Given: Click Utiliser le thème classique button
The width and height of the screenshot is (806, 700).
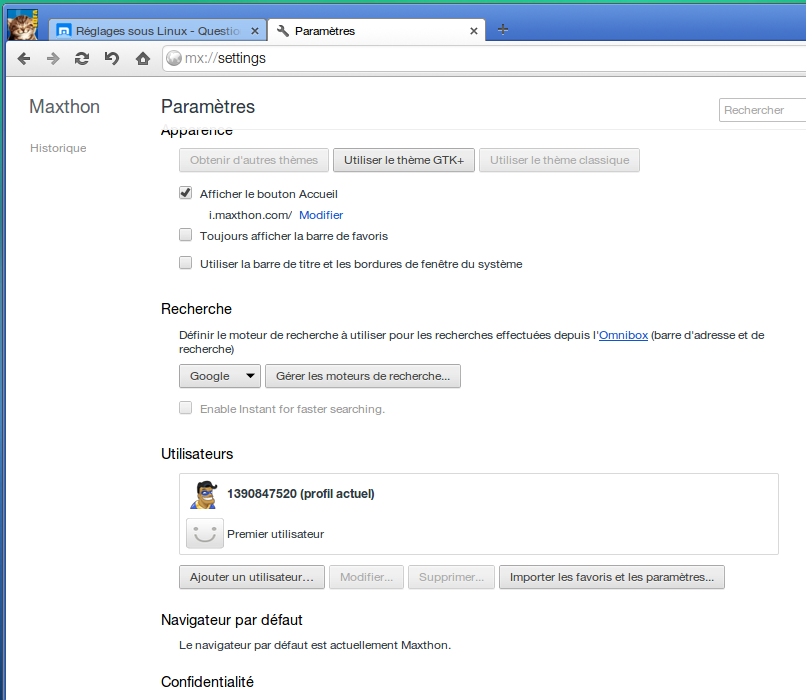Looking at the screenshot, I should click(x=559, y=160).
